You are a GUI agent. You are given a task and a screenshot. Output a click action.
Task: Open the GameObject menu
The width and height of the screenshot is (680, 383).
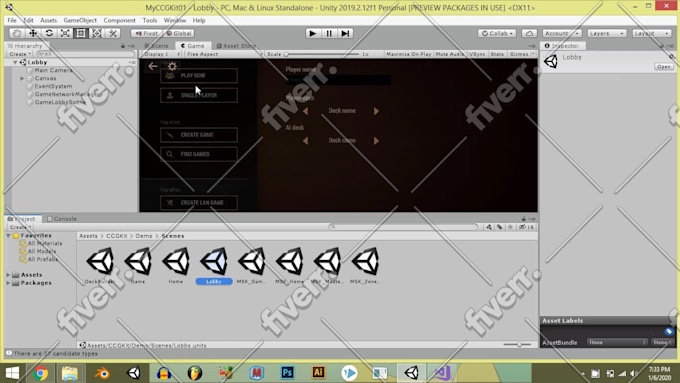coord(80,20)
